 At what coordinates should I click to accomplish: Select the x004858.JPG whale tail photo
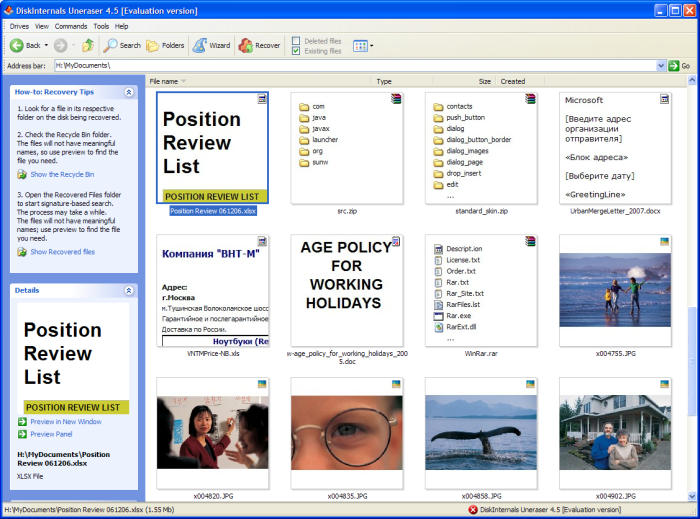481,433
